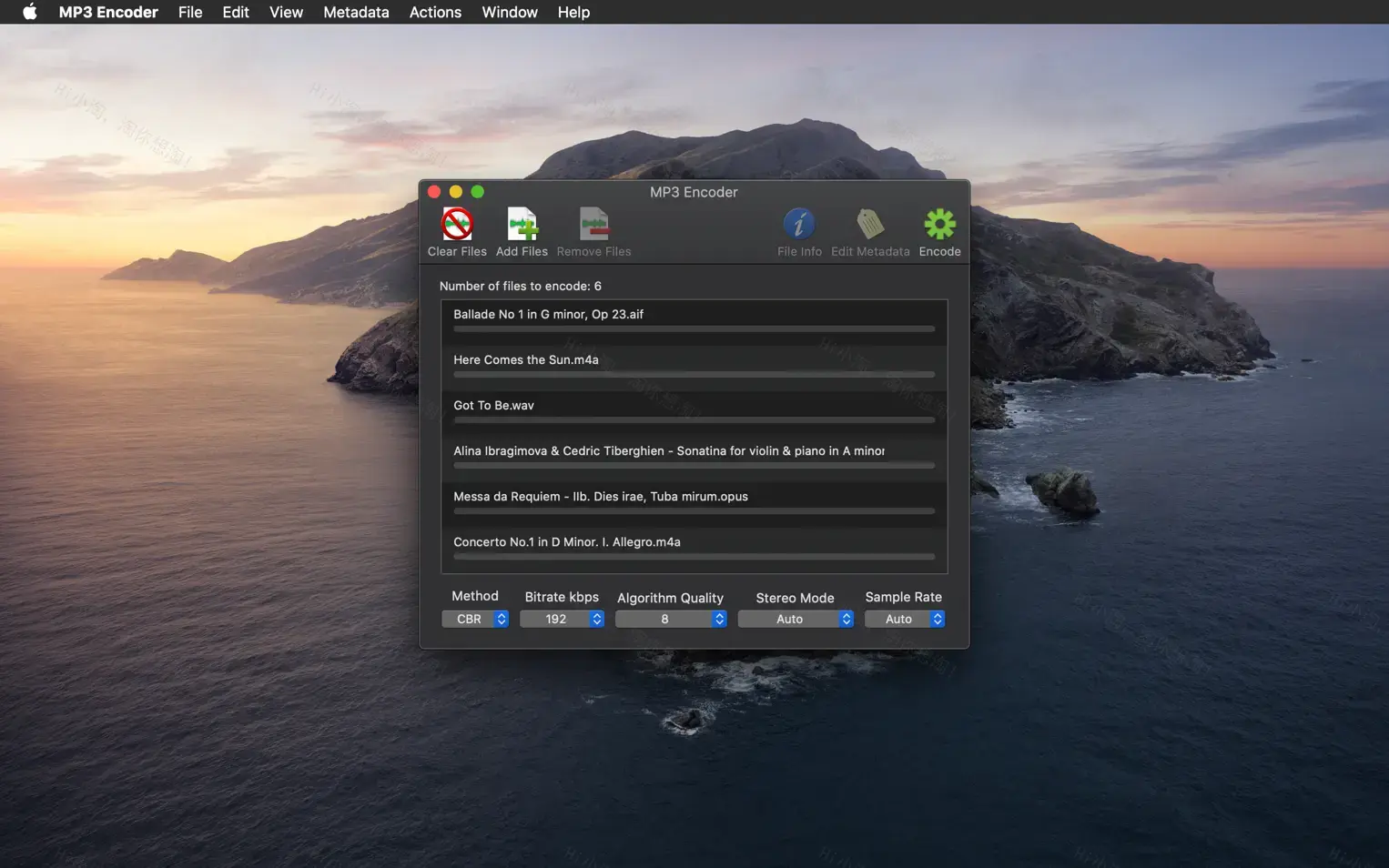Open the Method dropdown set to CBR
Screen dimensions: 1389x868
coord(474,619)
